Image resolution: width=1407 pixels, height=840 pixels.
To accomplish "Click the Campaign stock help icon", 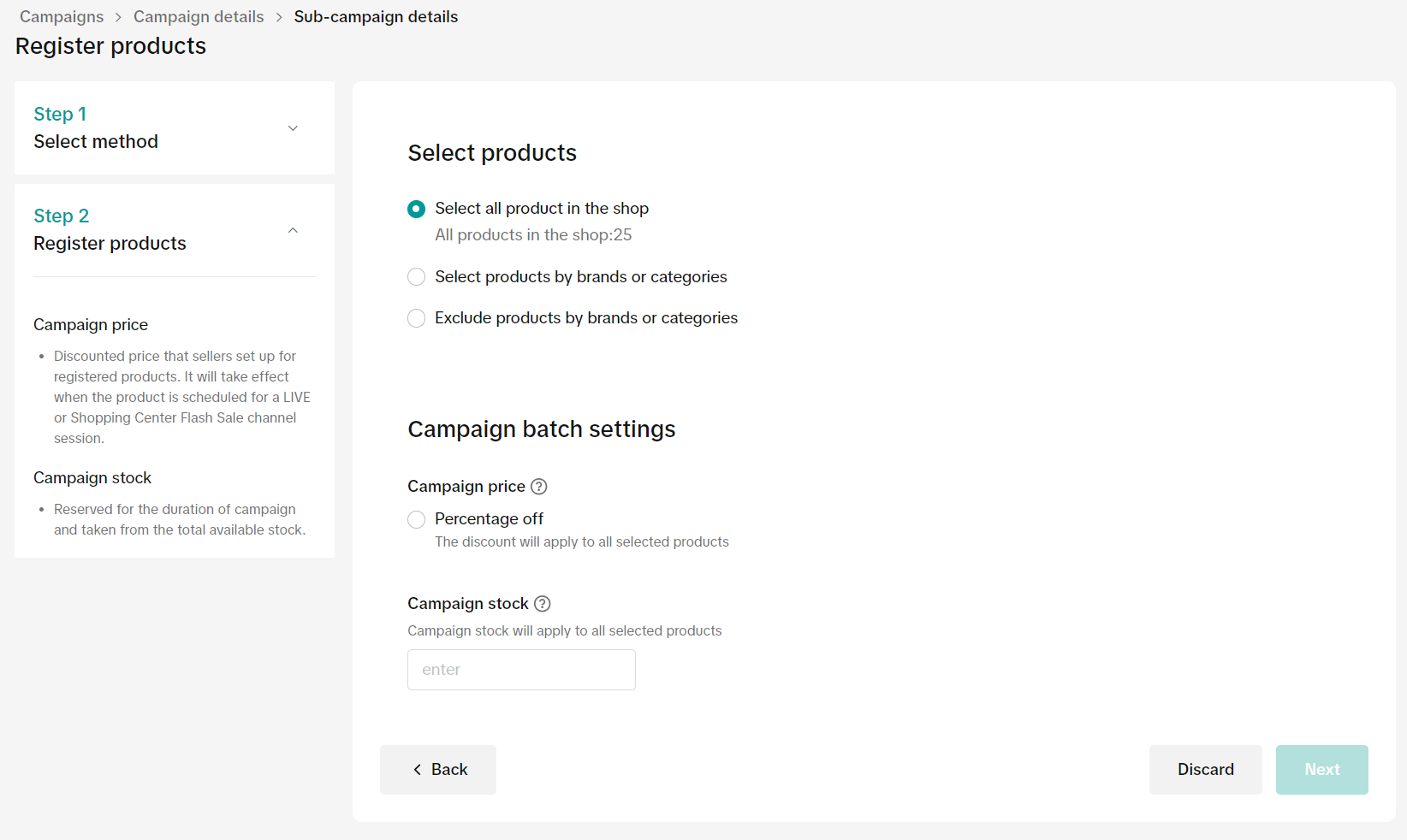I will [x=542, y=604].
